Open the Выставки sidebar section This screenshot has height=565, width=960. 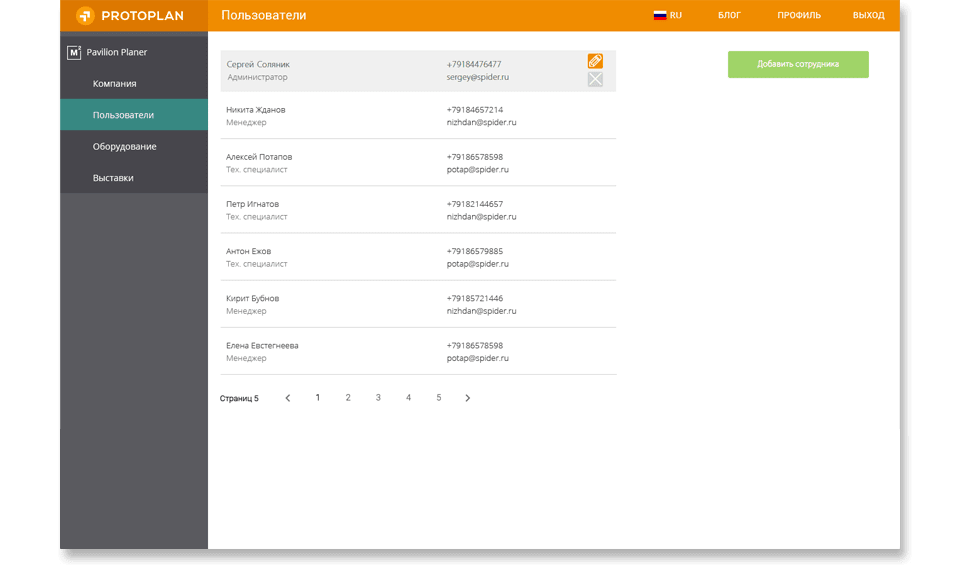tap(134, 178)
